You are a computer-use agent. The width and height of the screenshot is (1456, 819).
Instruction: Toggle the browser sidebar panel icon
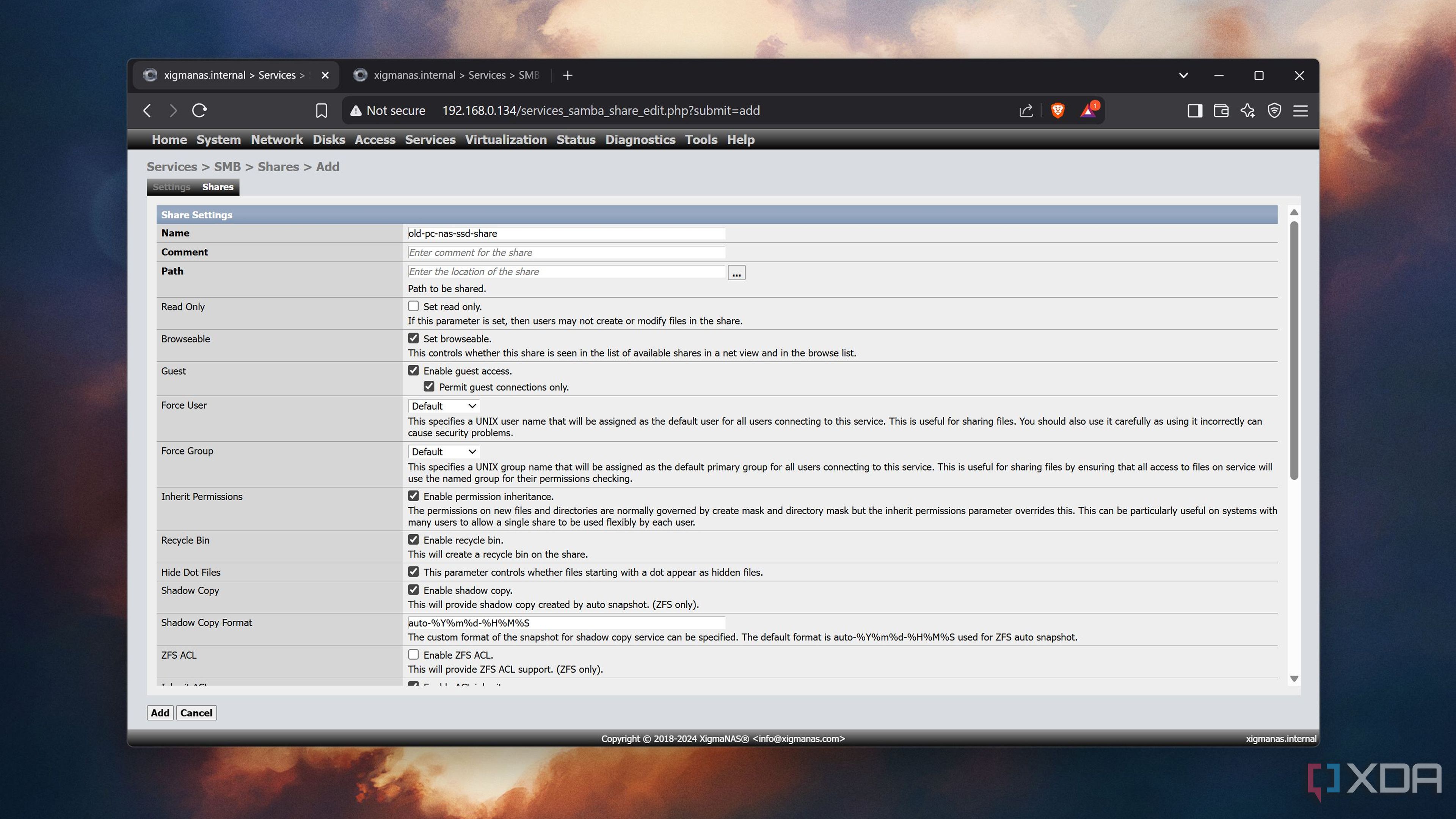[x=1194, y=110]
